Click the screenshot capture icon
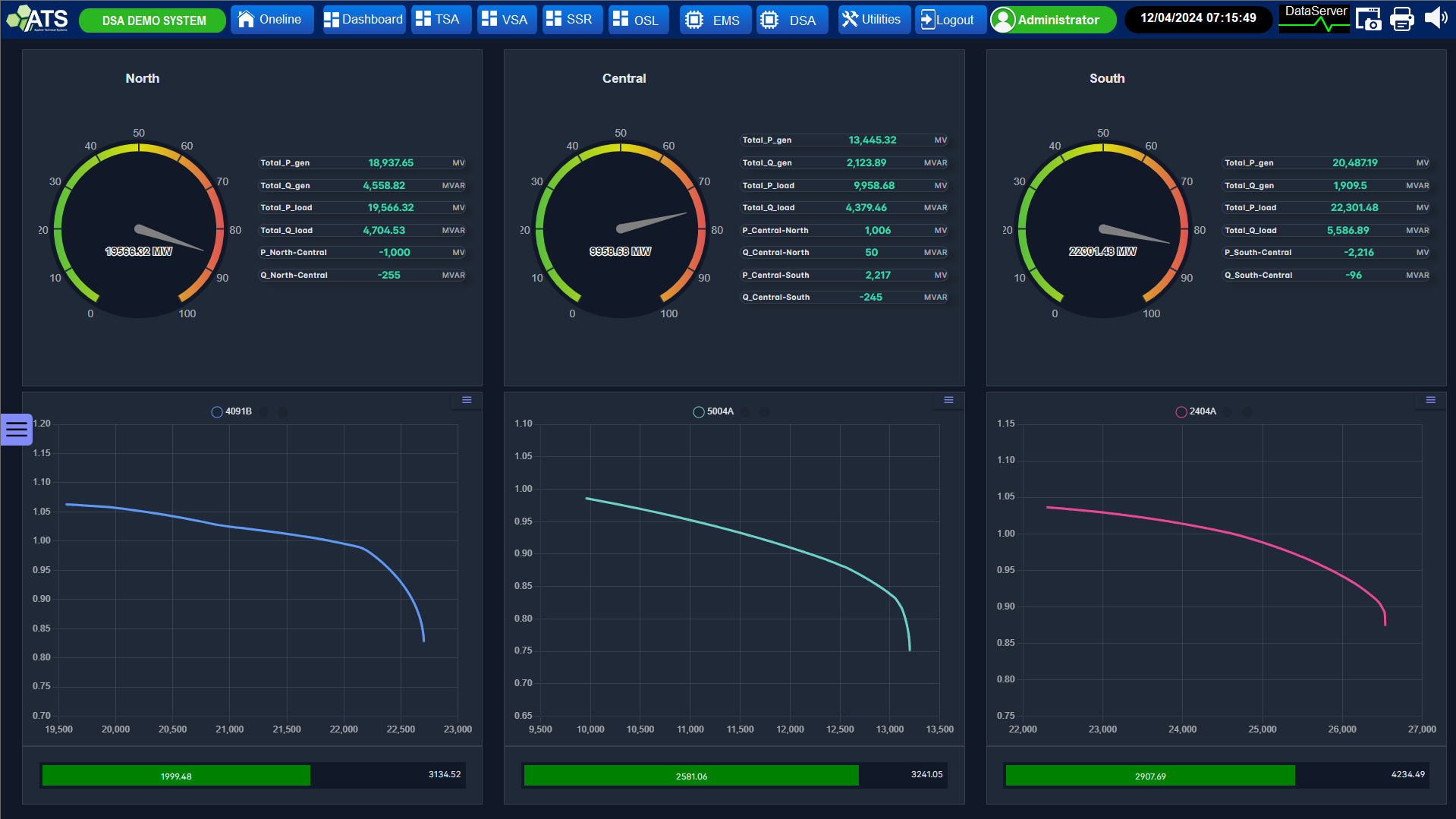 [1368, 19]
